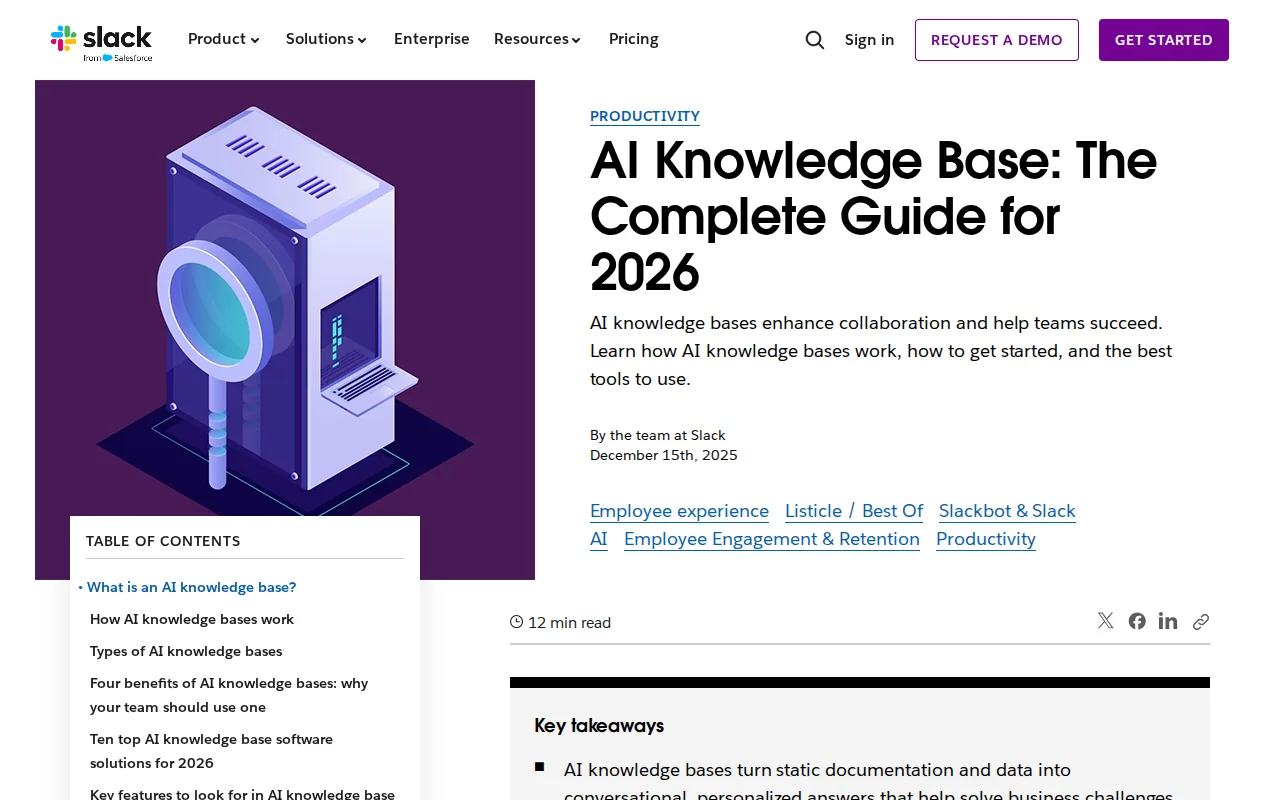The image size is (1280, 800).
Task: Click Request a Demo button
Action: pyautogui.click(x=997, y=40)
